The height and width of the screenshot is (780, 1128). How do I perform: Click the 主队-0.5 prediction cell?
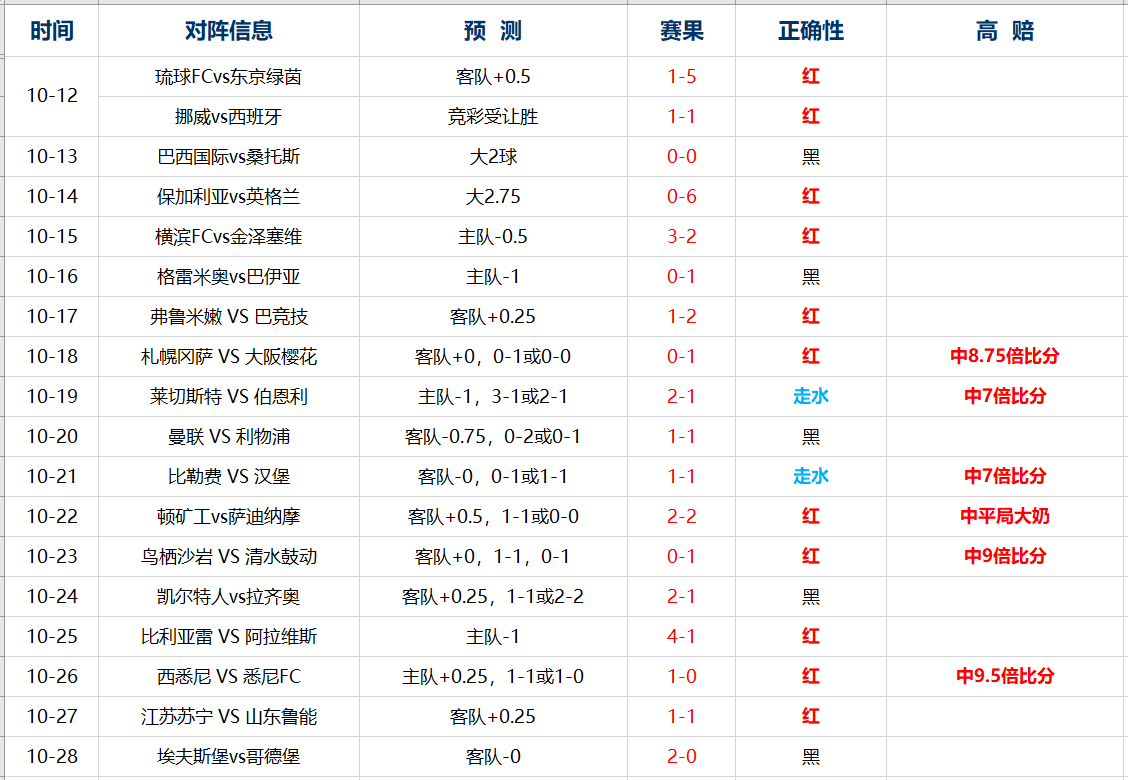click(493, 236)
